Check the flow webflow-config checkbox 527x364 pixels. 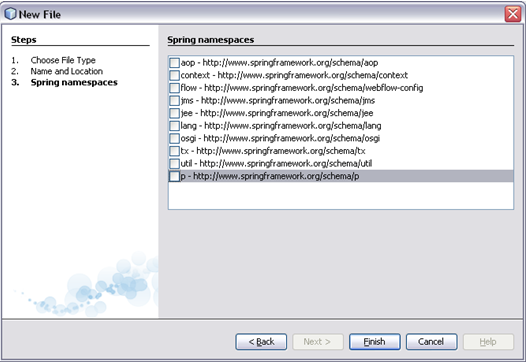click(174, 88)
